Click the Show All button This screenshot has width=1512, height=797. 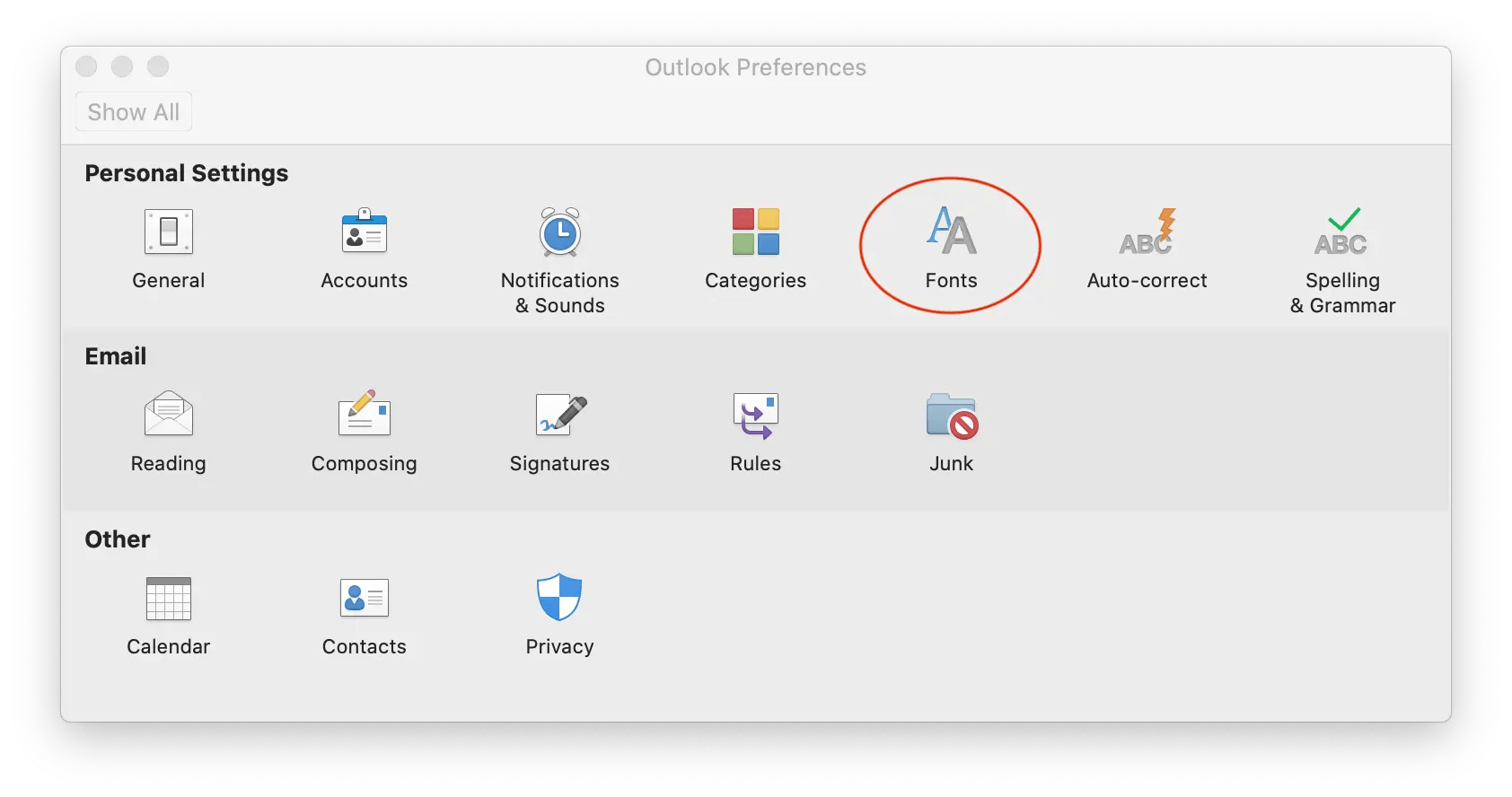click(134, 112)
